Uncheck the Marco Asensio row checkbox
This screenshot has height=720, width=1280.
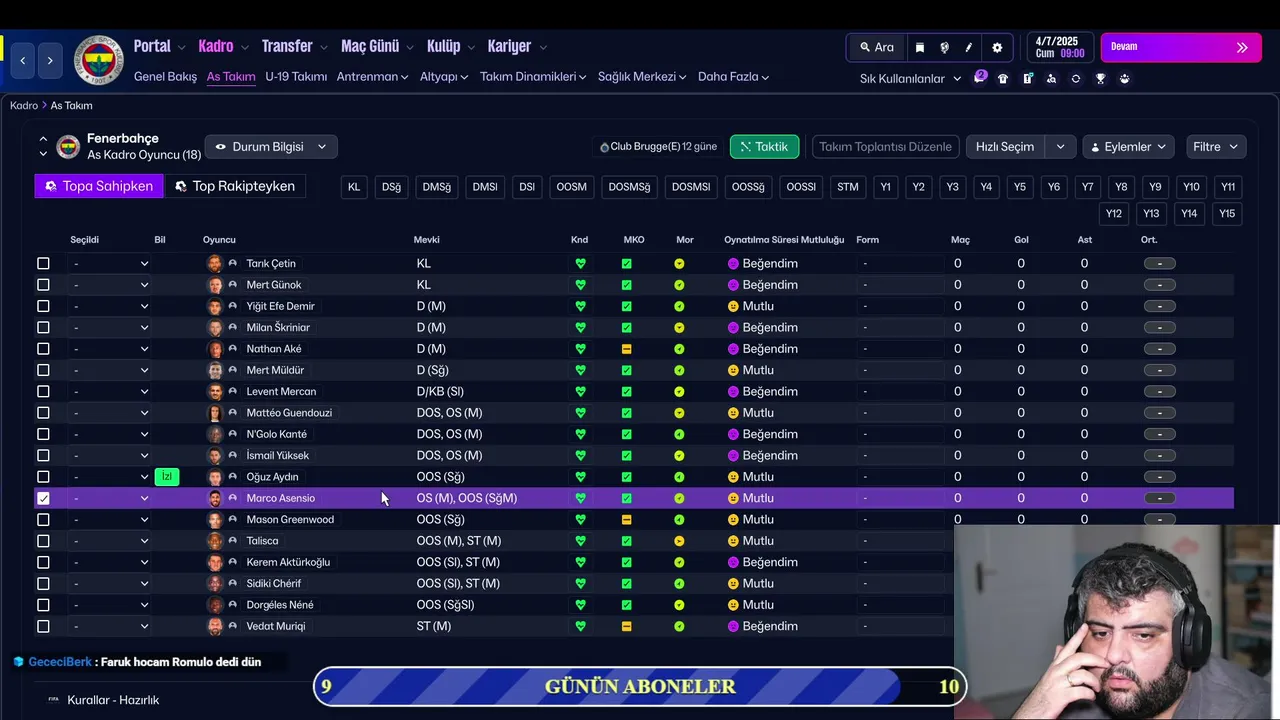click(43, 498)
